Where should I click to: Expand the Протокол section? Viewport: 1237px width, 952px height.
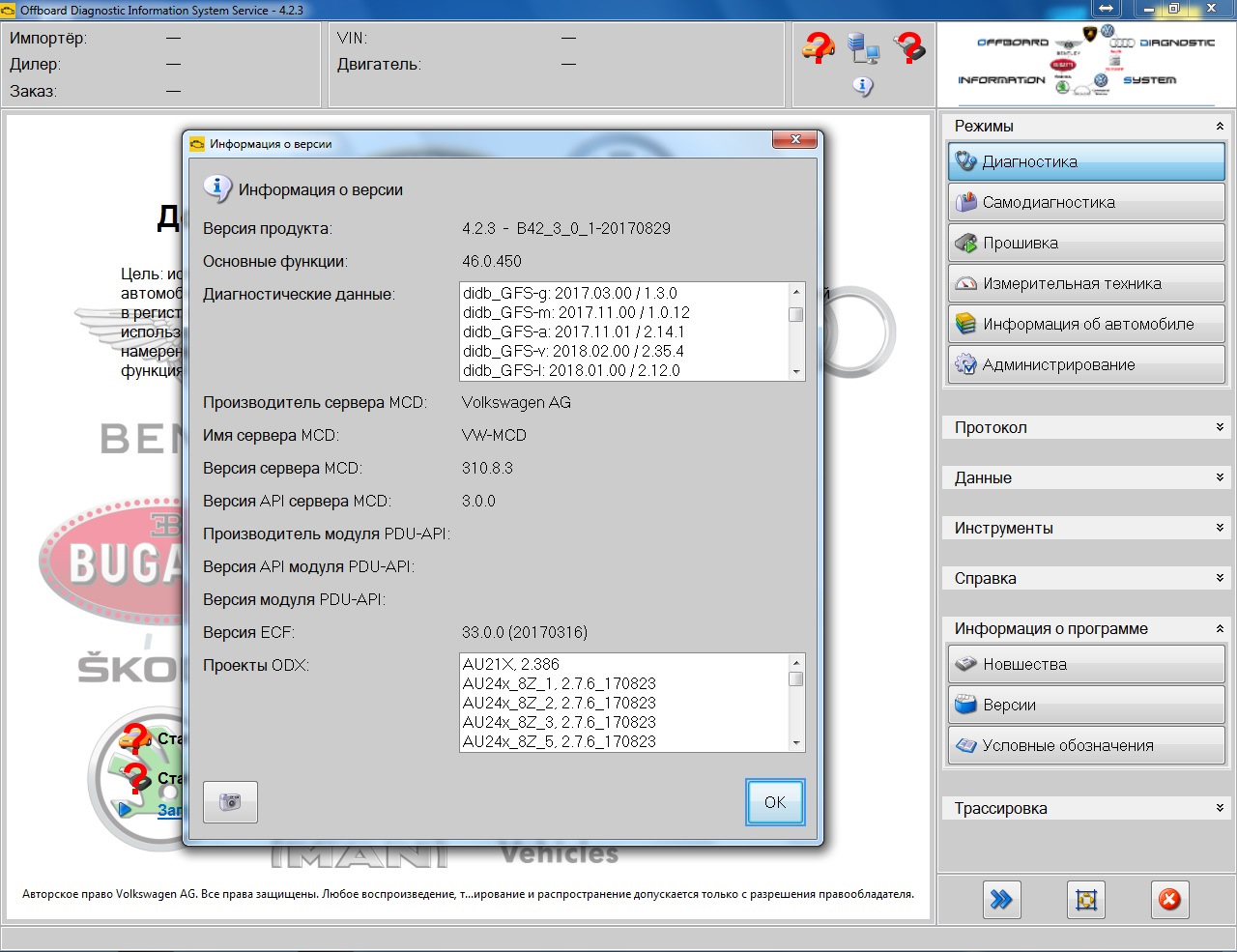pos(1220,427)
